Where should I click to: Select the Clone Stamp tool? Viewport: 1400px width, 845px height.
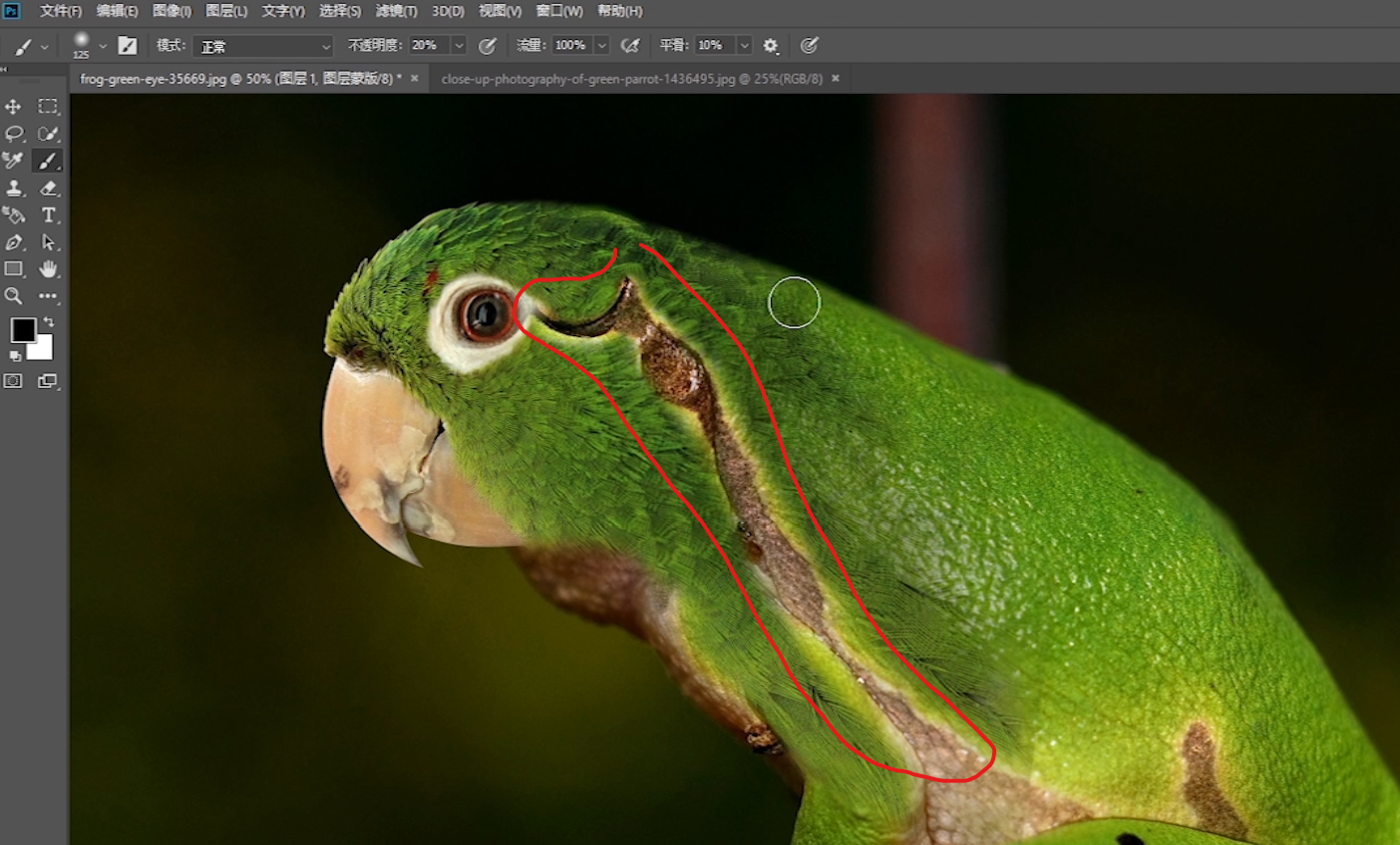[x=13, y=188]
